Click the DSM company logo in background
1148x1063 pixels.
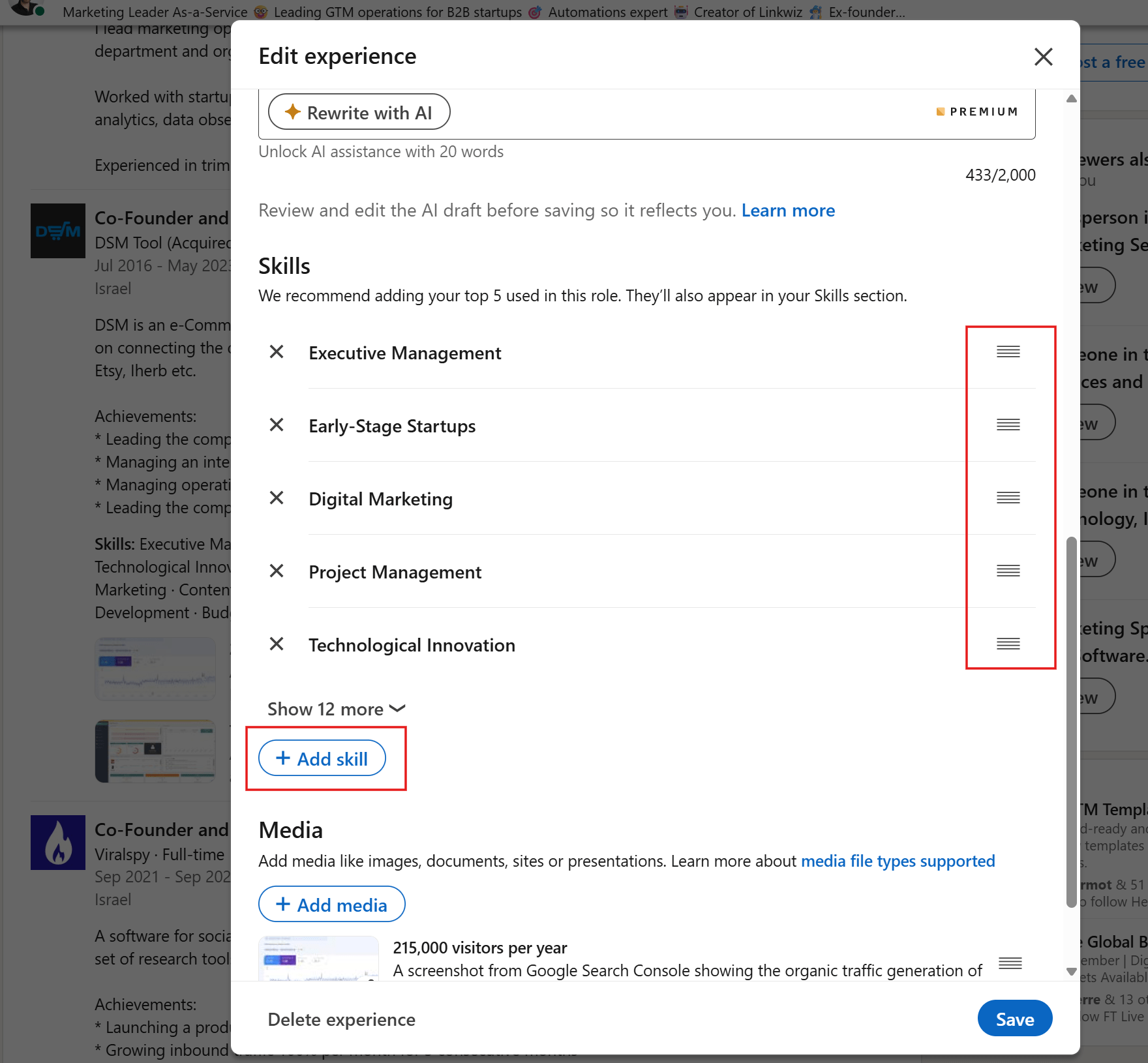58,231
